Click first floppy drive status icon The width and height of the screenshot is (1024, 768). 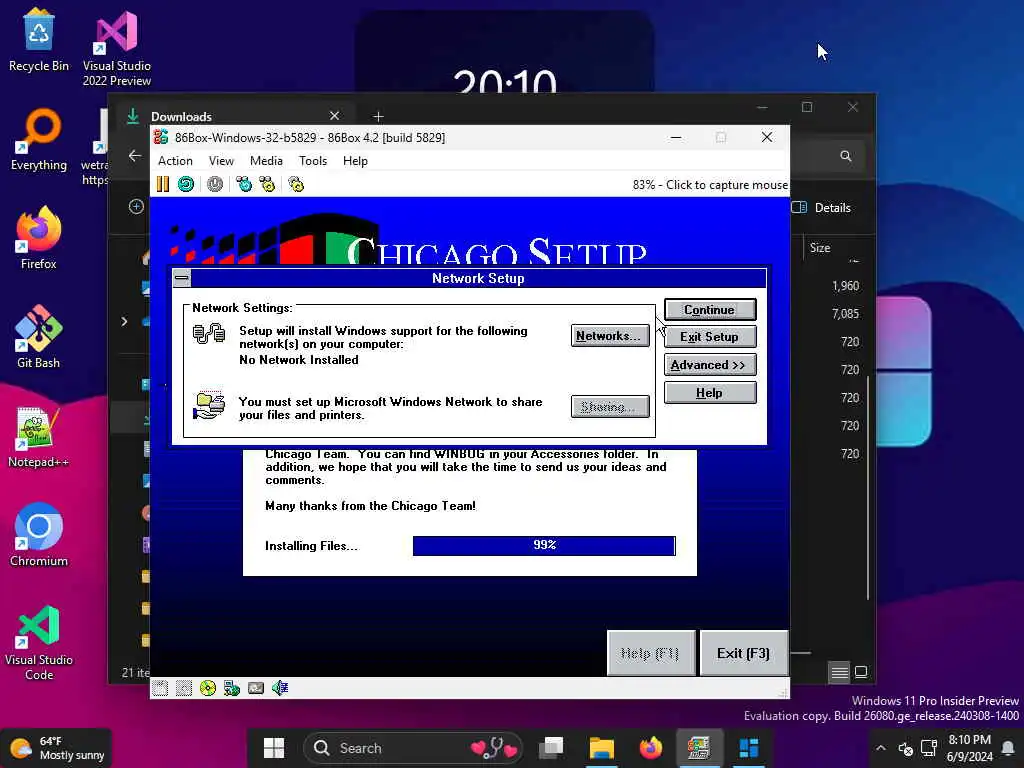tap(160, 688)
